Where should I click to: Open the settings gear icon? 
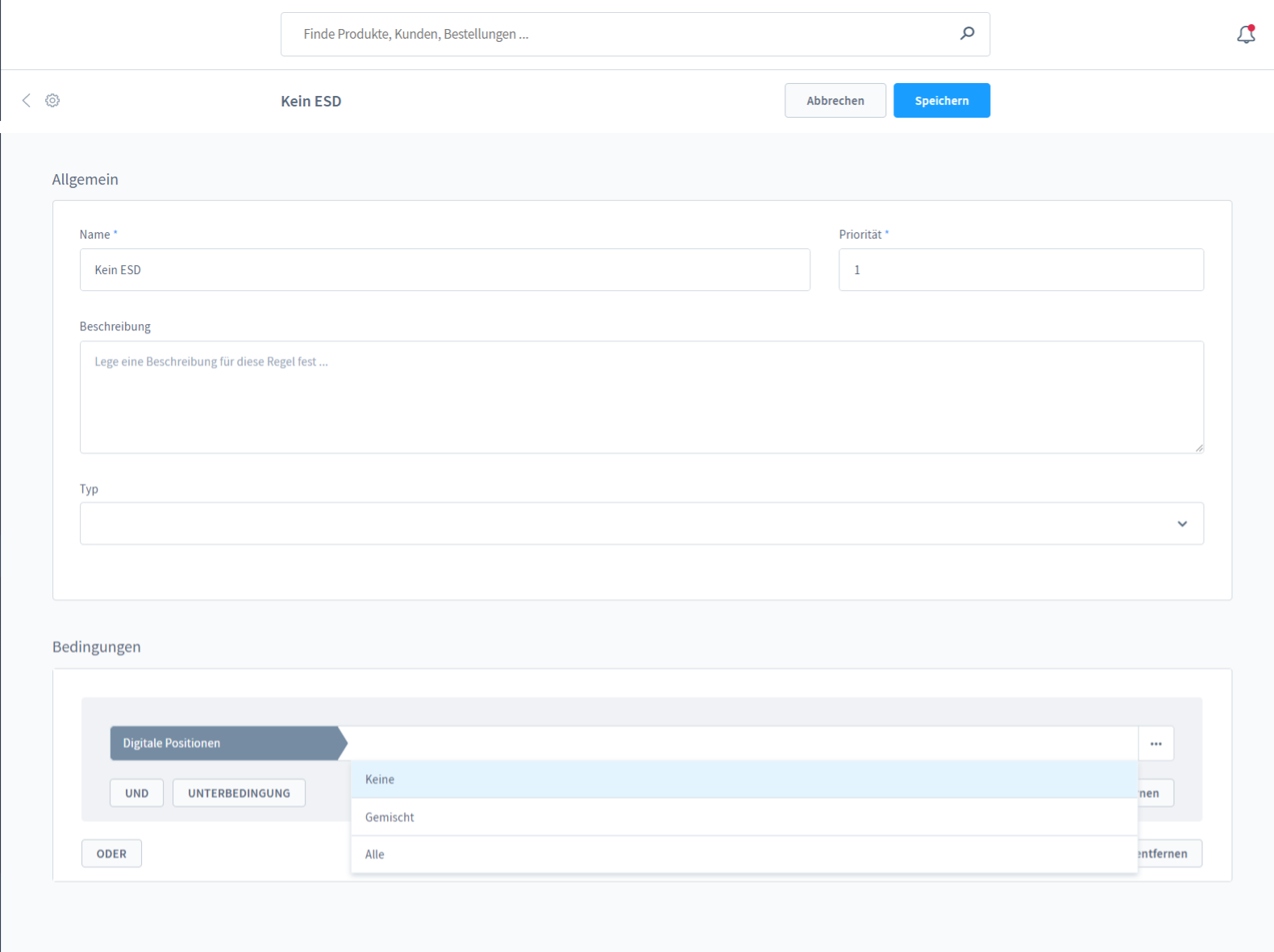[52, 100]
